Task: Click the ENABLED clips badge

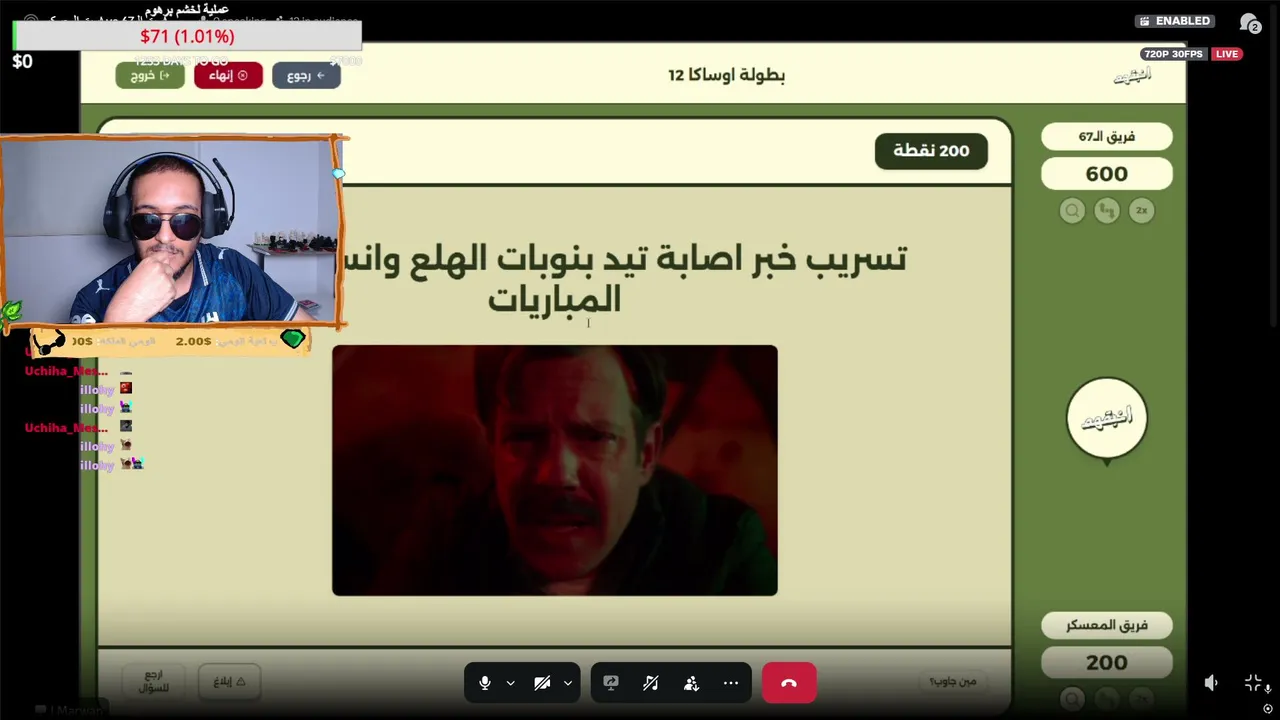Action: tap(1174, 21)
